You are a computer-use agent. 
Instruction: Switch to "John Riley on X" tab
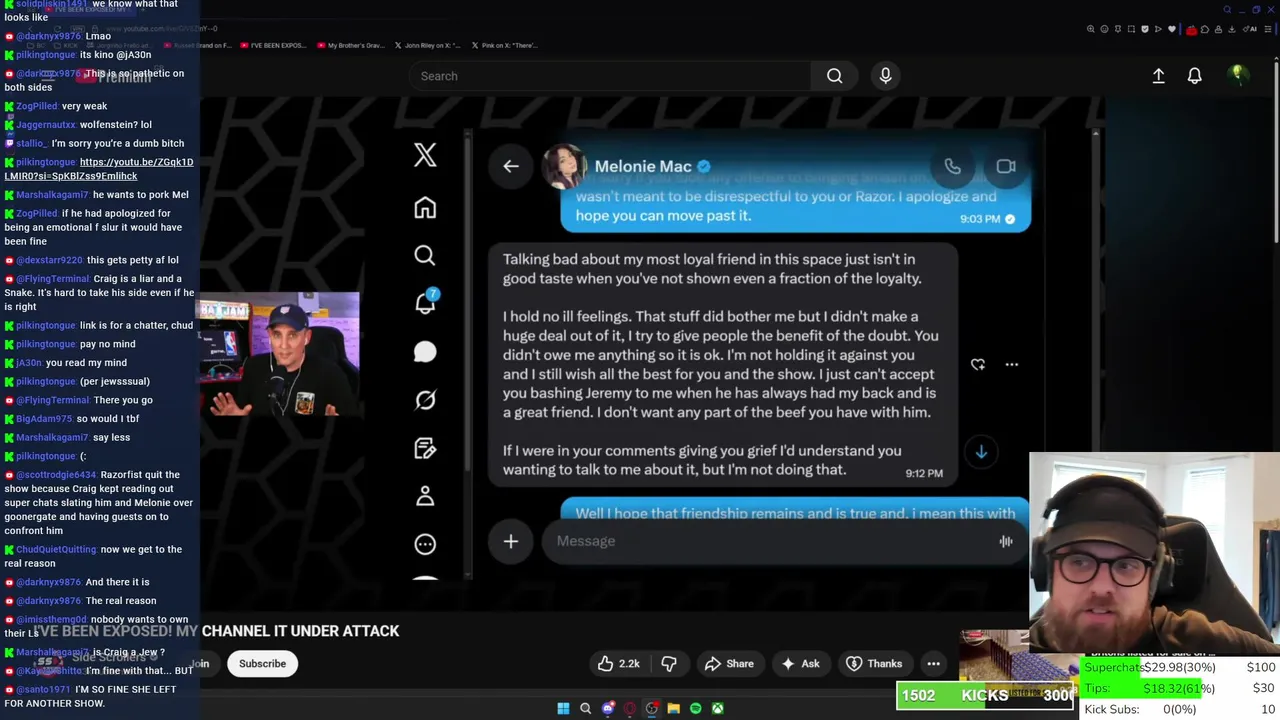pos(427,45)
